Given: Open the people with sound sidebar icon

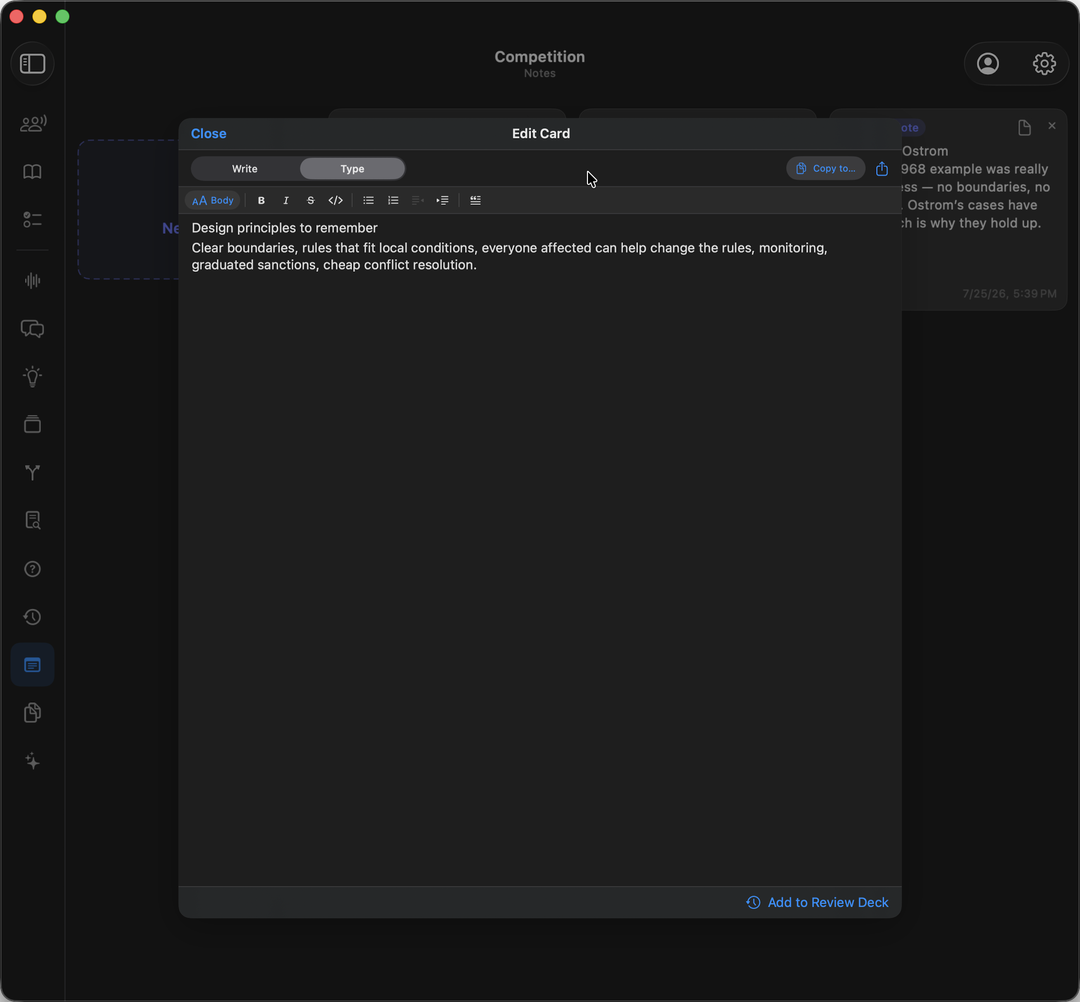Looking at the screenshot, I should coord(32,124).
